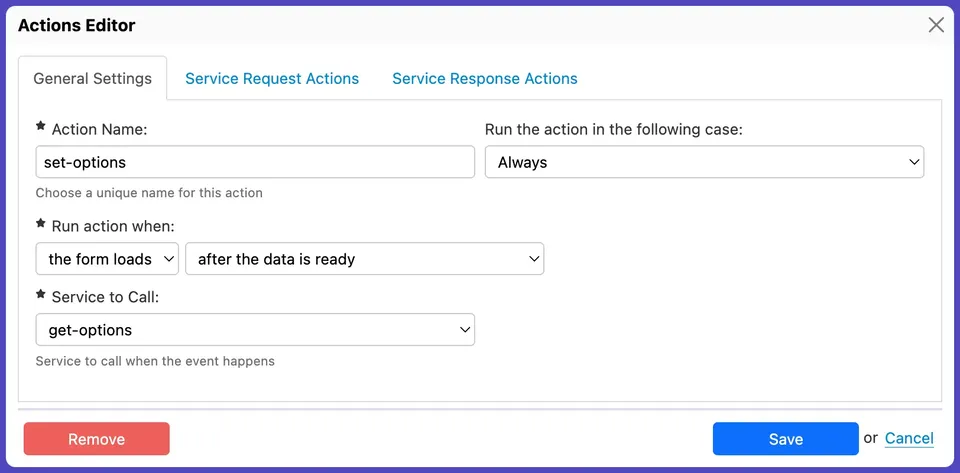The height and width of the screenshot is (473, 960).
Task: Expand the 'get-options' service dropdown
Action: [255, 330]
